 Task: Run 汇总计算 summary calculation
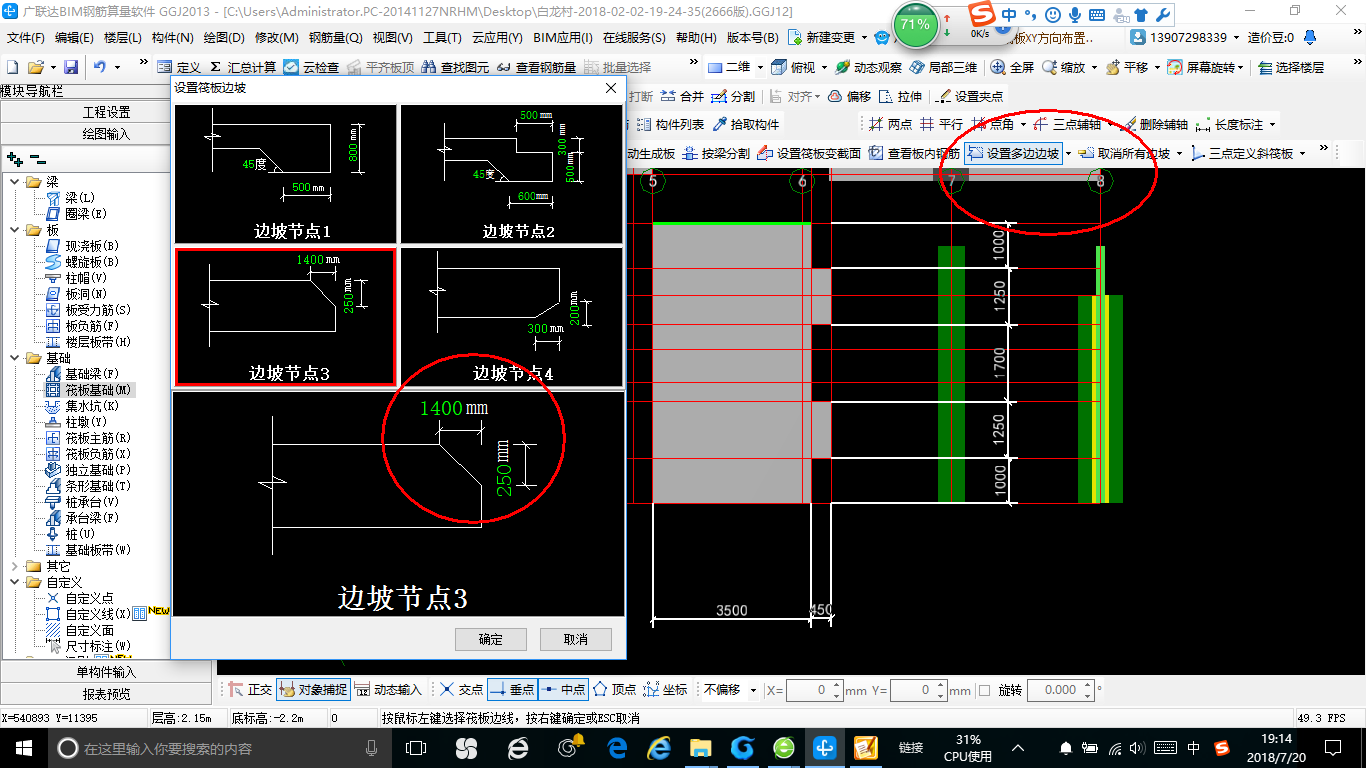point(243,67)
